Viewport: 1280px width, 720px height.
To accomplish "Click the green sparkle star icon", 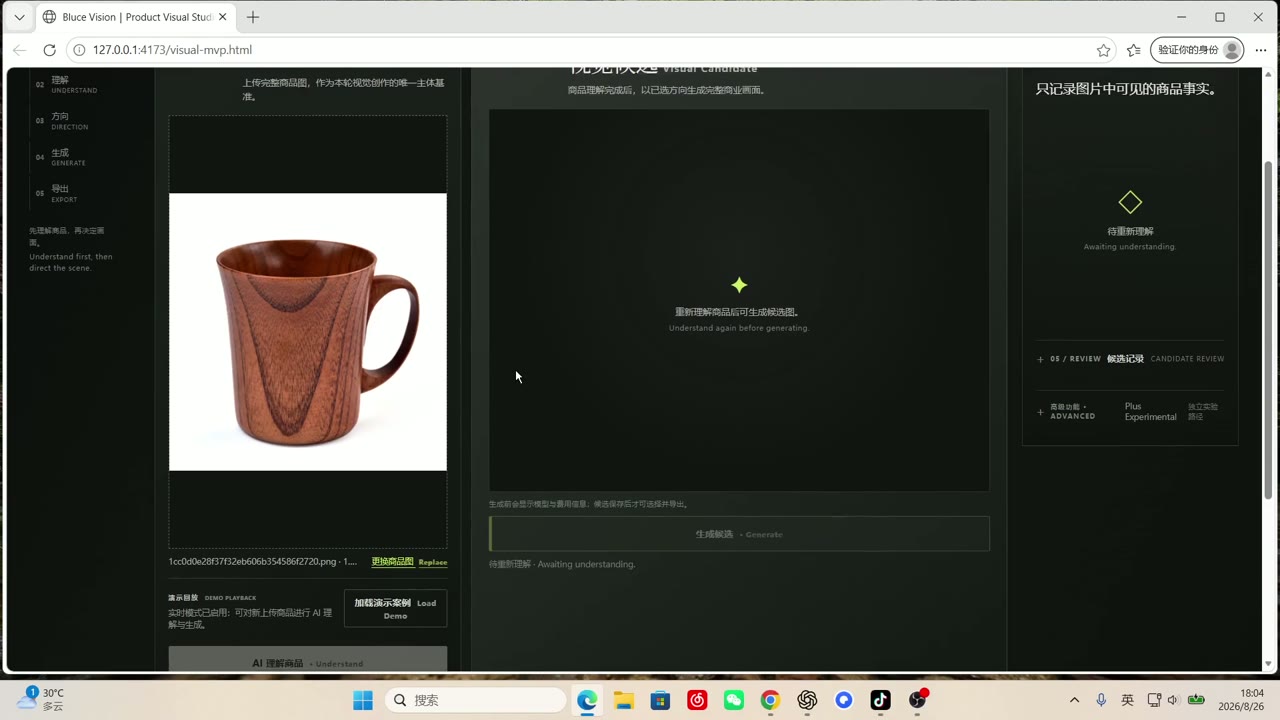I will (x=739, y=285).
